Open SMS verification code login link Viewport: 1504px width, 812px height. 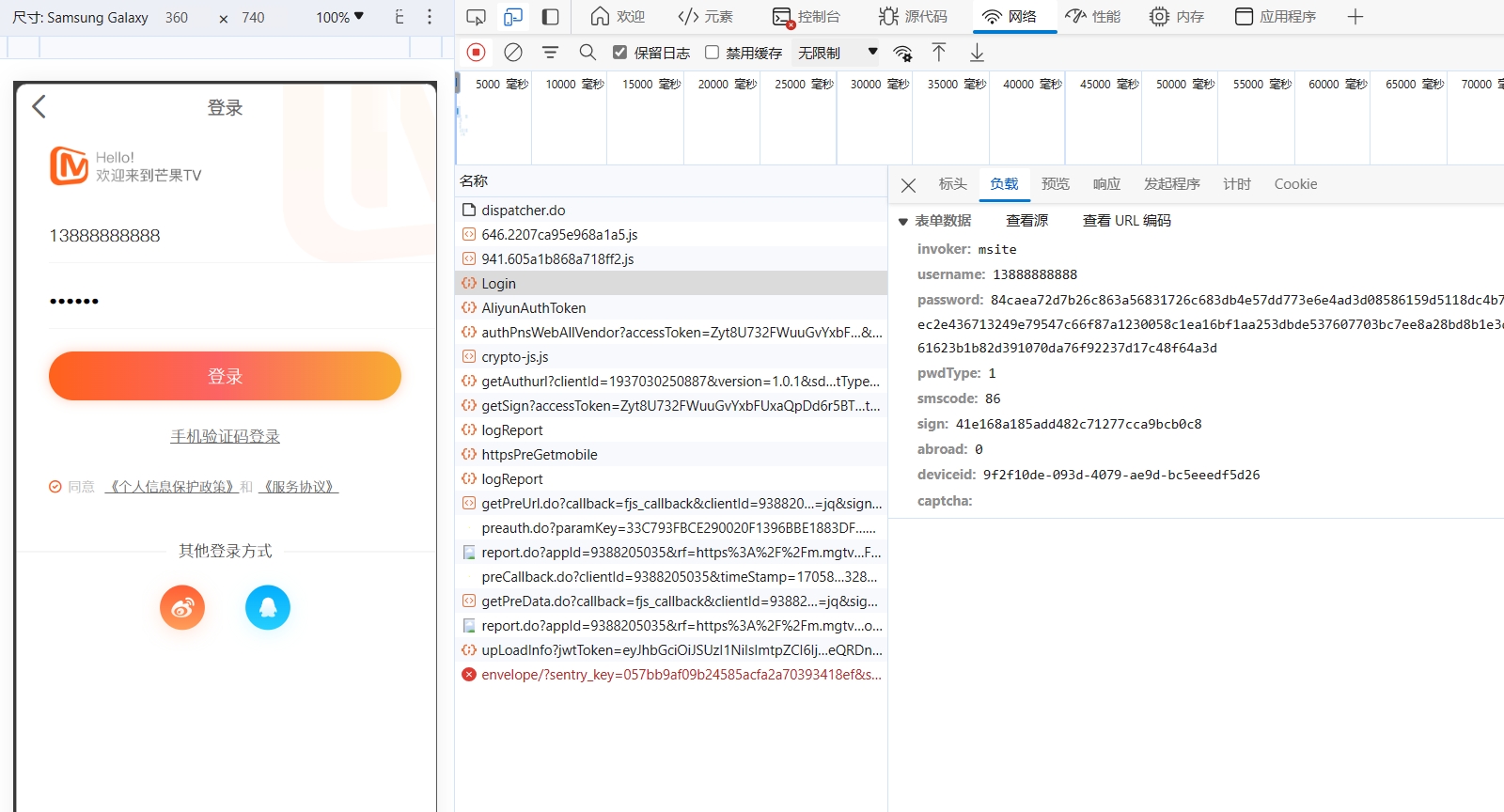tap(225, 436)
